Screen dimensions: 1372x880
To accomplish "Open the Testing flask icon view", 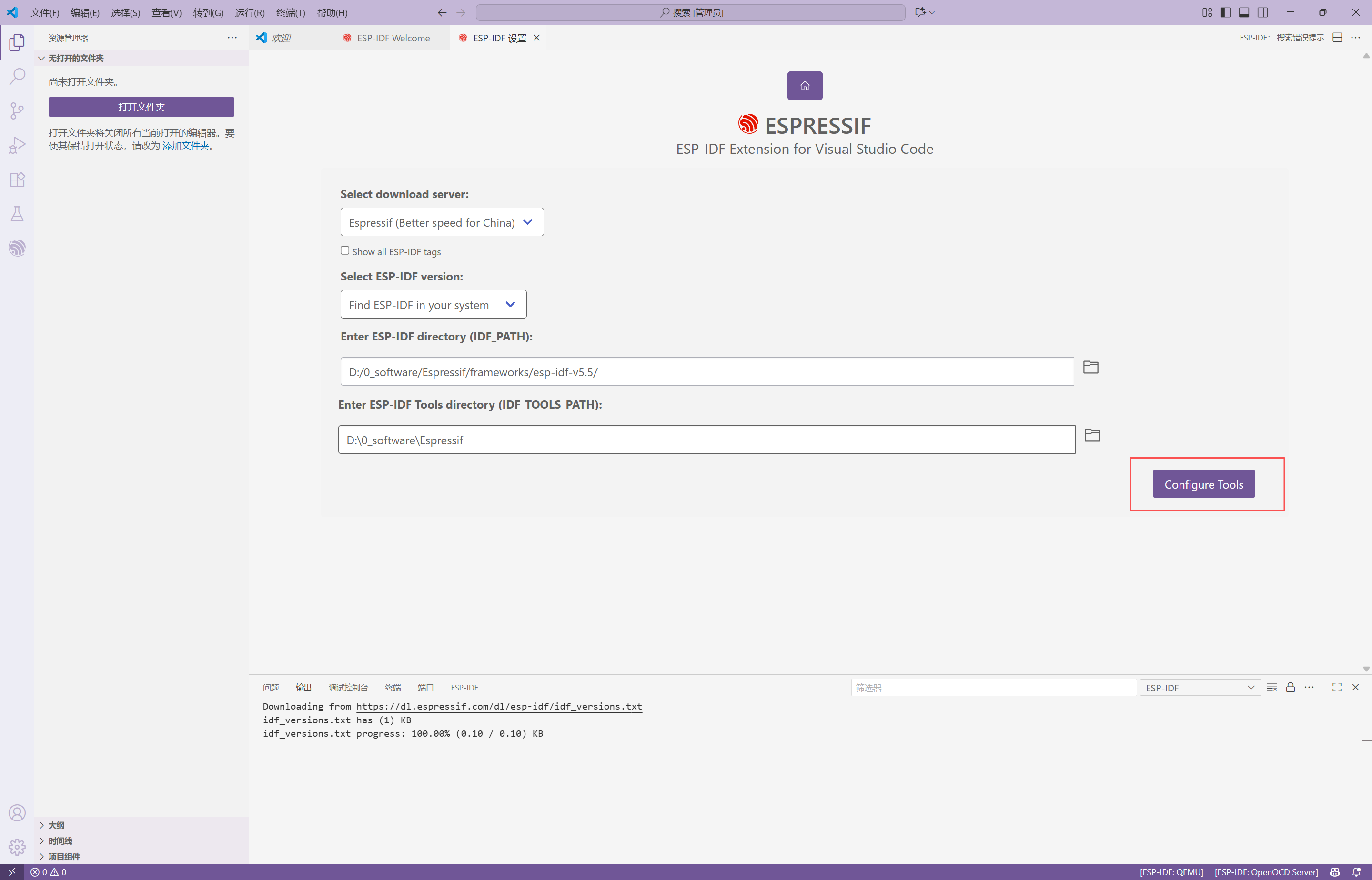I will tap(17, 214).
